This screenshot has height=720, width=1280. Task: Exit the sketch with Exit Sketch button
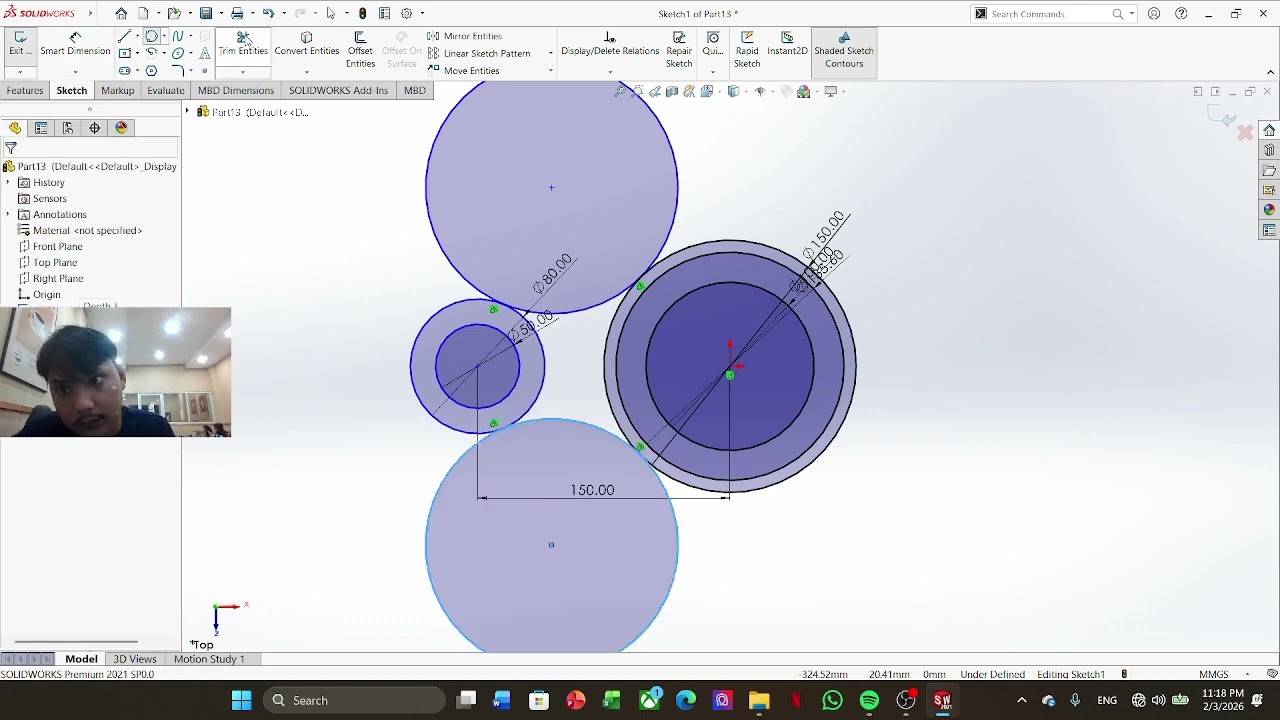19,44
